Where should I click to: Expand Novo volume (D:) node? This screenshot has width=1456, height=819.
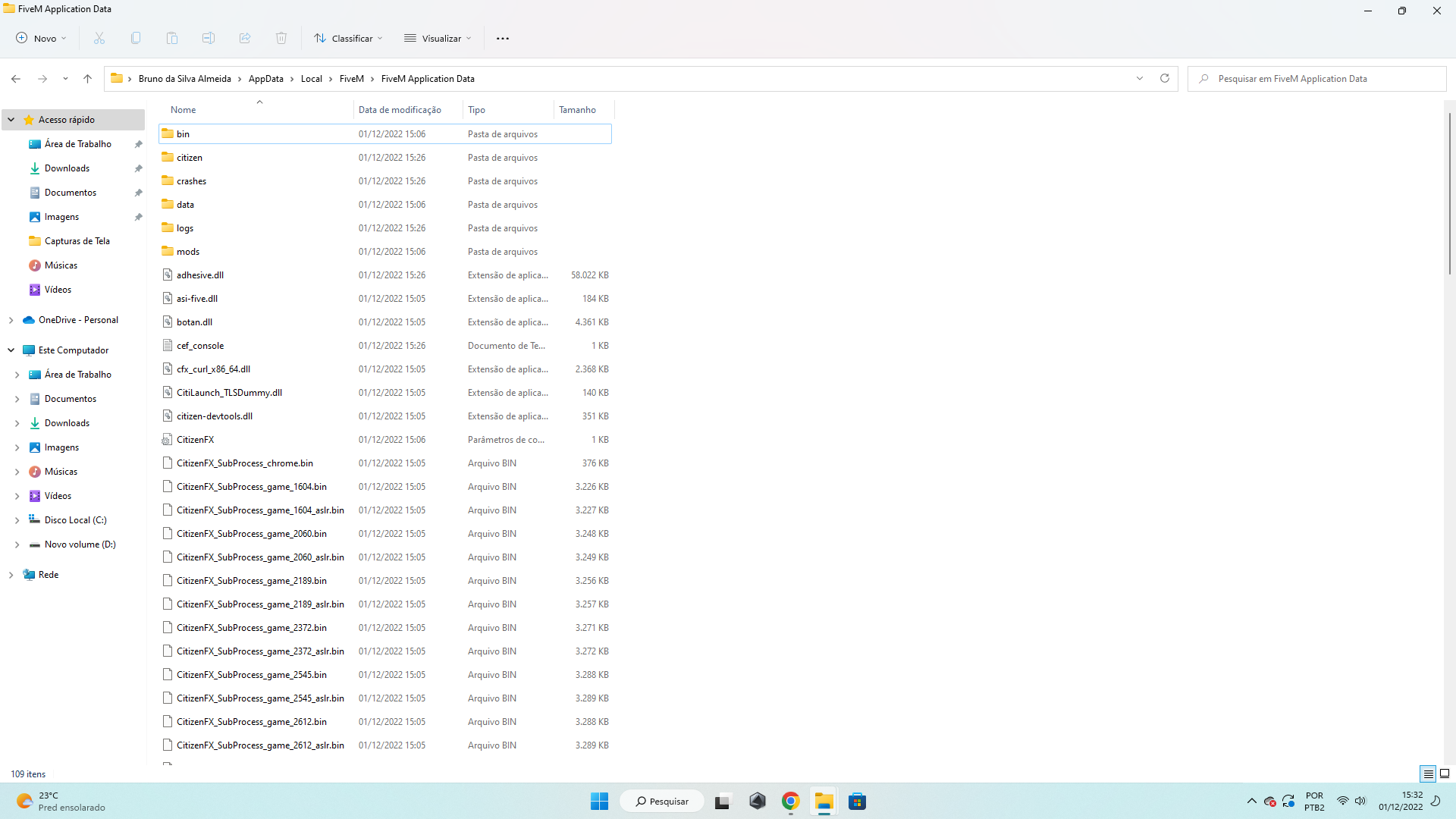tap(17, 544)
